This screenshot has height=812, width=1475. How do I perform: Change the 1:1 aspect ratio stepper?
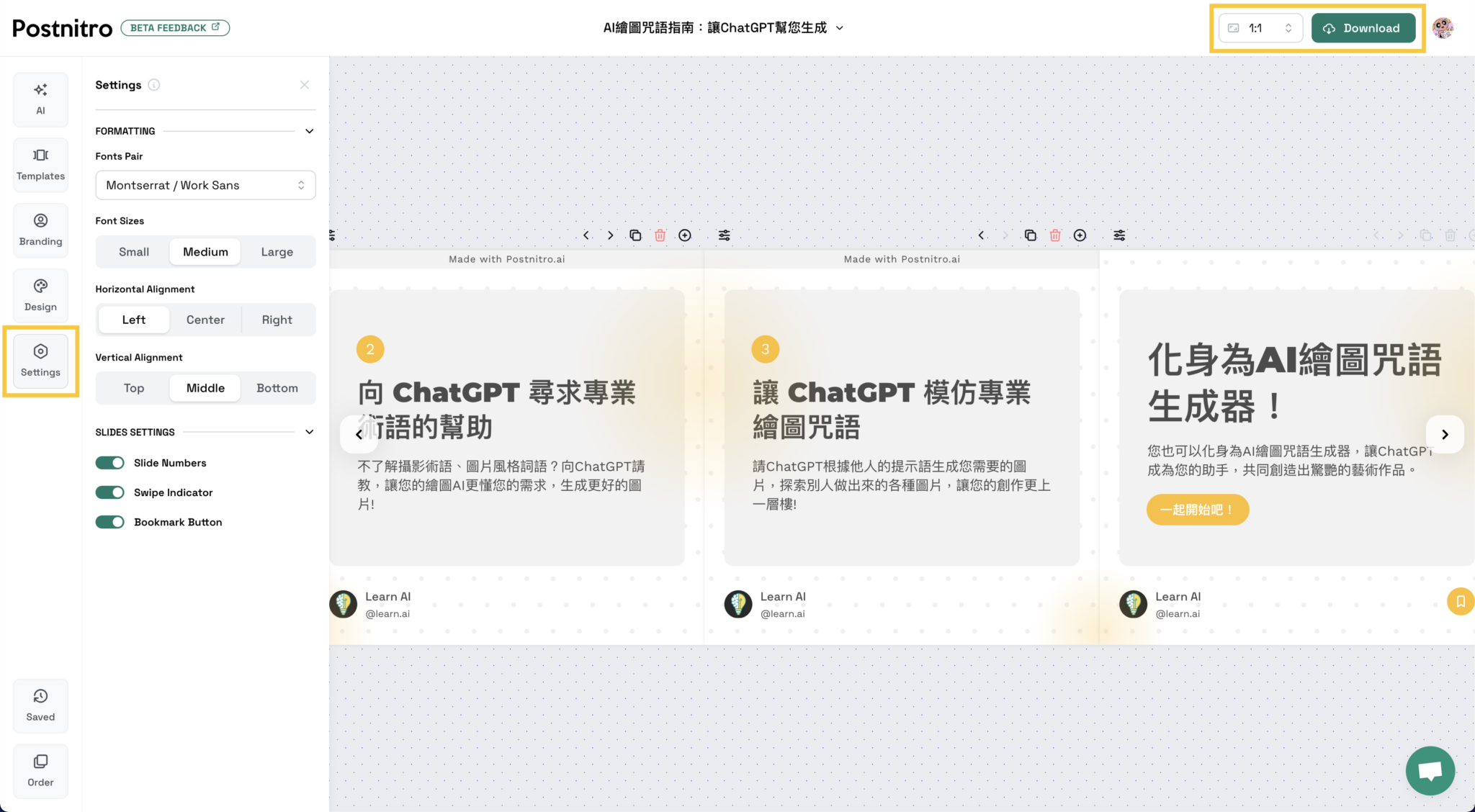pos(1288,27)
